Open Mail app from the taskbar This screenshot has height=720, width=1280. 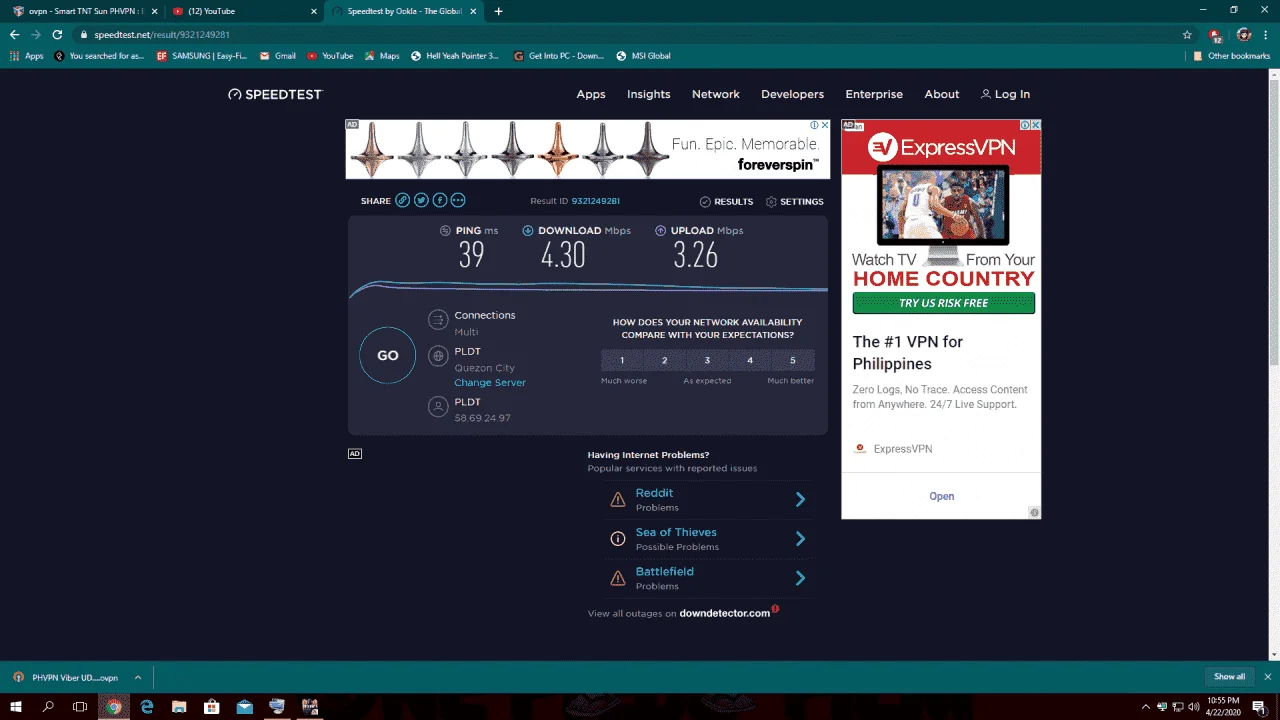click(x=245, y=707)
